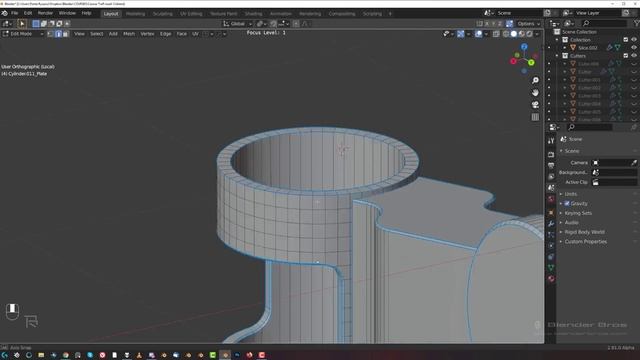640x360 pixels.
Task: Open the Tool properties tab icon
Action: point(551,140)
